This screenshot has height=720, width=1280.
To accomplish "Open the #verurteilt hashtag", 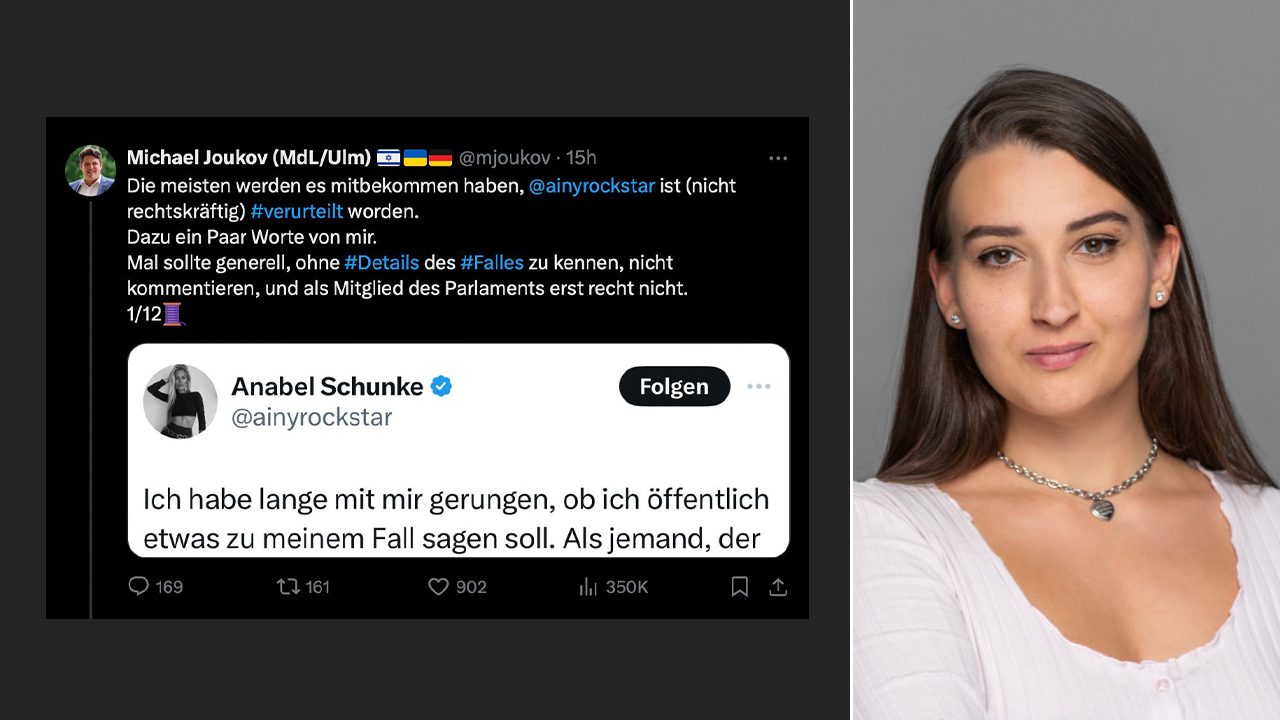I will 299,211.
